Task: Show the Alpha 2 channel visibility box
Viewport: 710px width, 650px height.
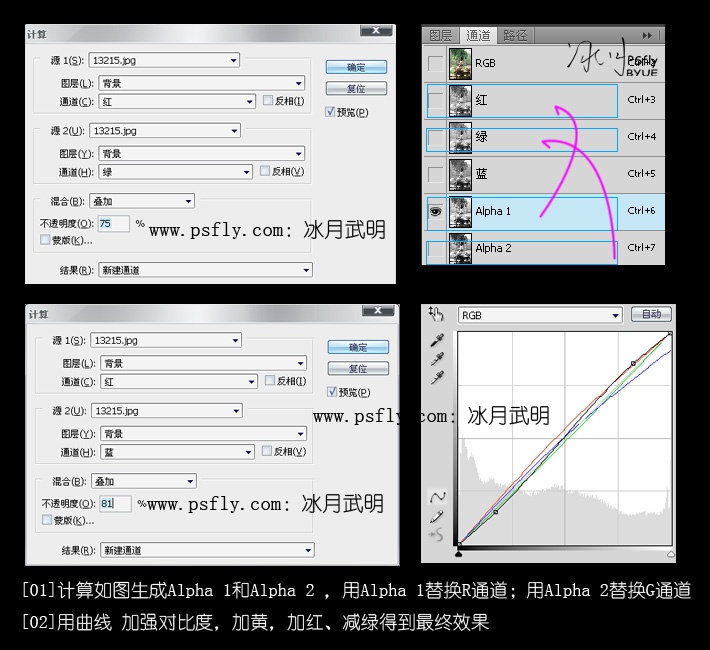Action: point(436,249)
